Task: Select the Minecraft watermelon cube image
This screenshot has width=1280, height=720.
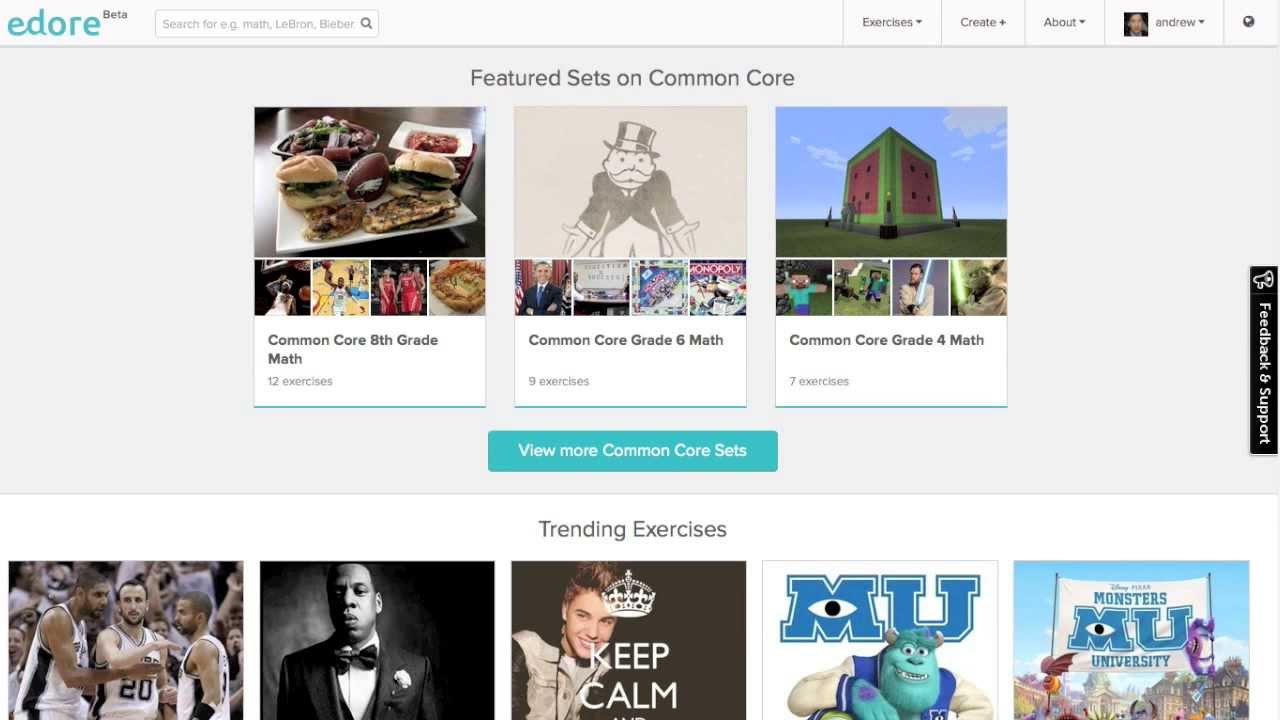Action: (891, 182)
